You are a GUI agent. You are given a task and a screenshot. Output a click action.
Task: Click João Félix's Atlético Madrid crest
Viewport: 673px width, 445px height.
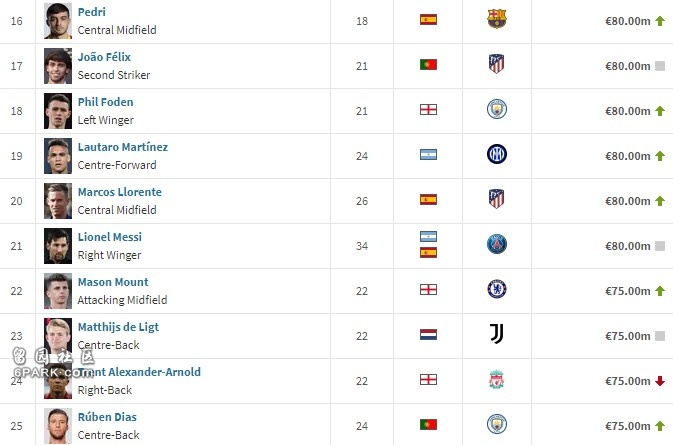497,64
